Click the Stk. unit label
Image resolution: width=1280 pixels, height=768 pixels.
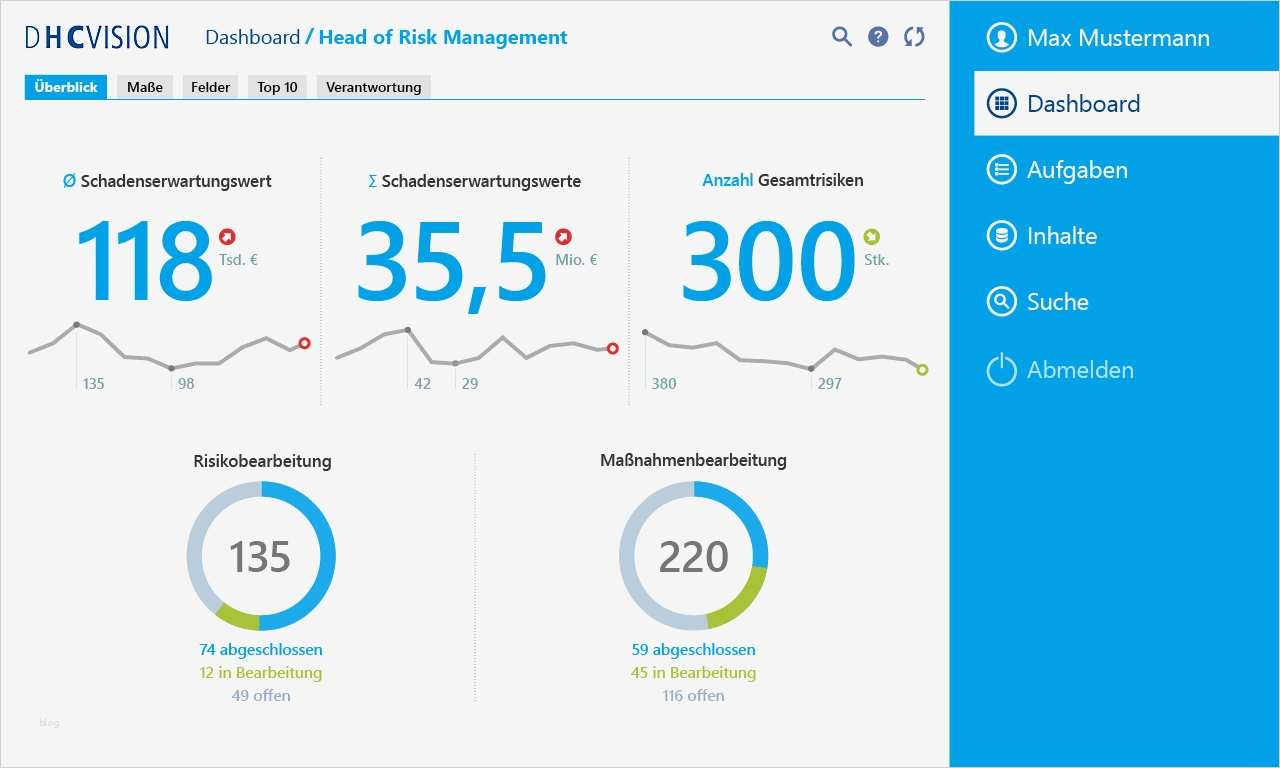click(x=876, y=260)
